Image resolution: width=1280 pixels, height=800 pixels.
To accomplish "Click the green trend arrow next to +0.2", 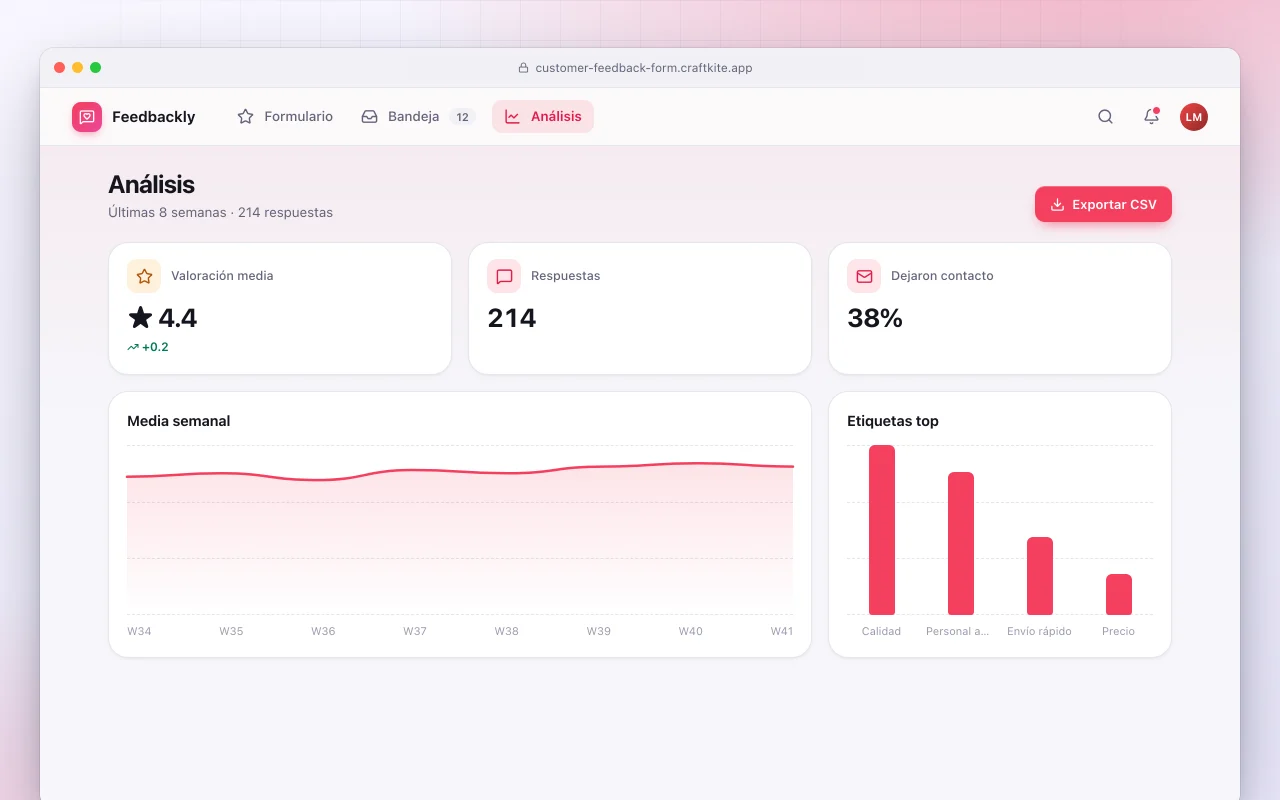I will click(x=133, y=347).
